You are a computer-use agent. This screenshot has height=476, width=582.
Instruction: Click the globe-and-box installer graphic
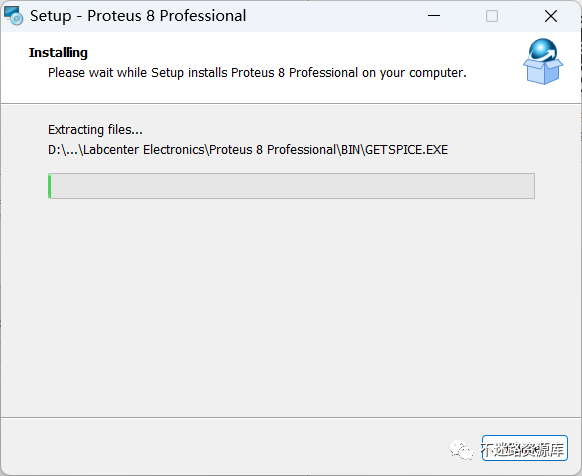[543, 61]
